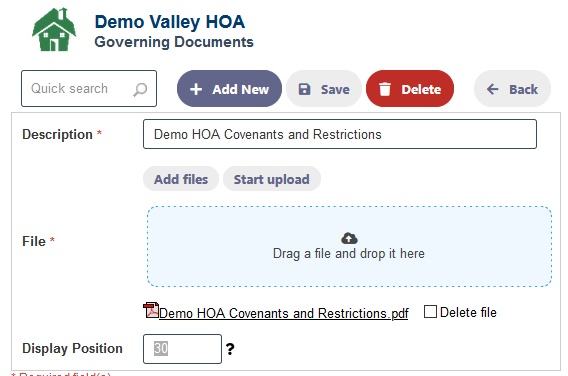The height and width of the screenshot is (376, 568).
Task: Click the question mark help icon
Action: 230,349
